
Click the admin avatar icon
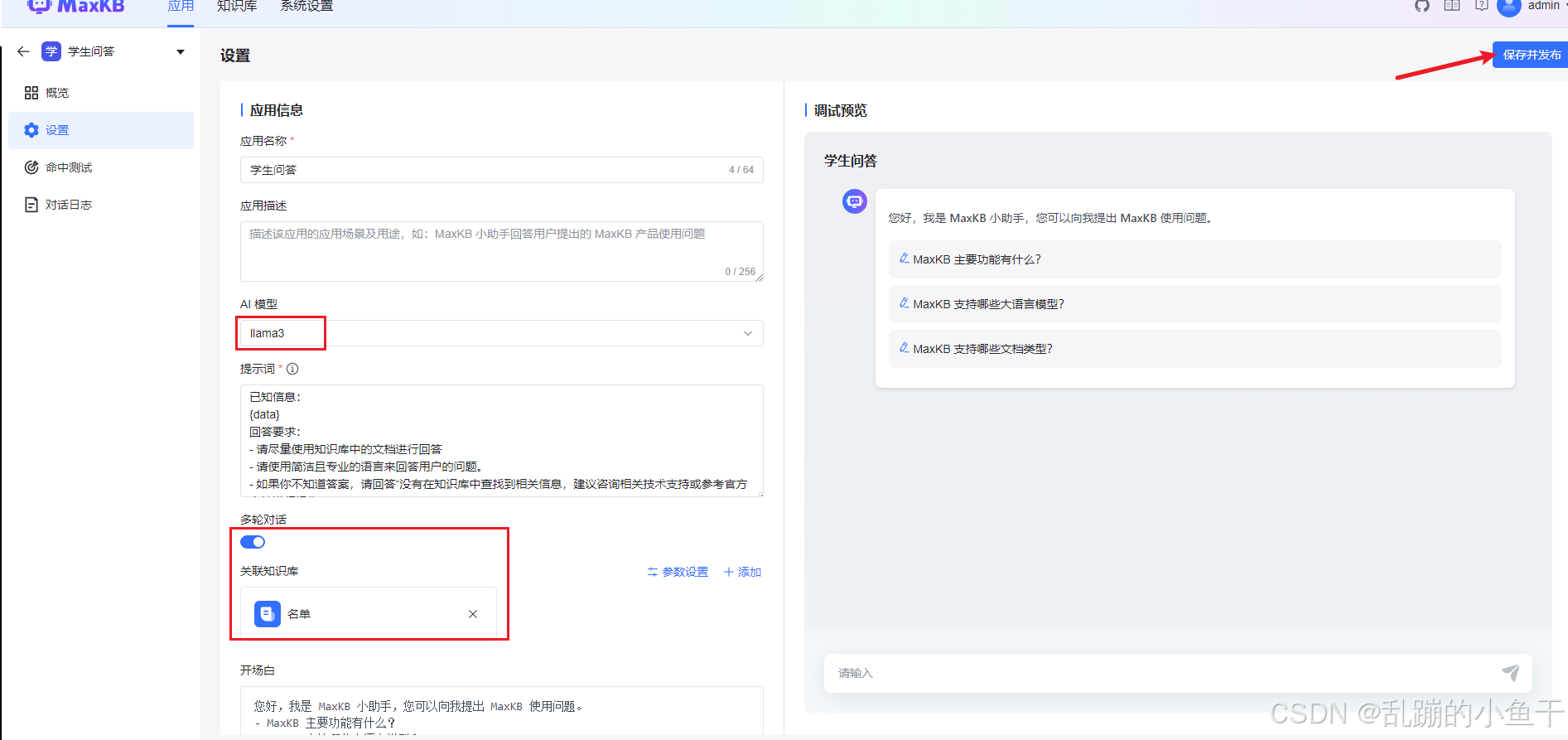1509,7
